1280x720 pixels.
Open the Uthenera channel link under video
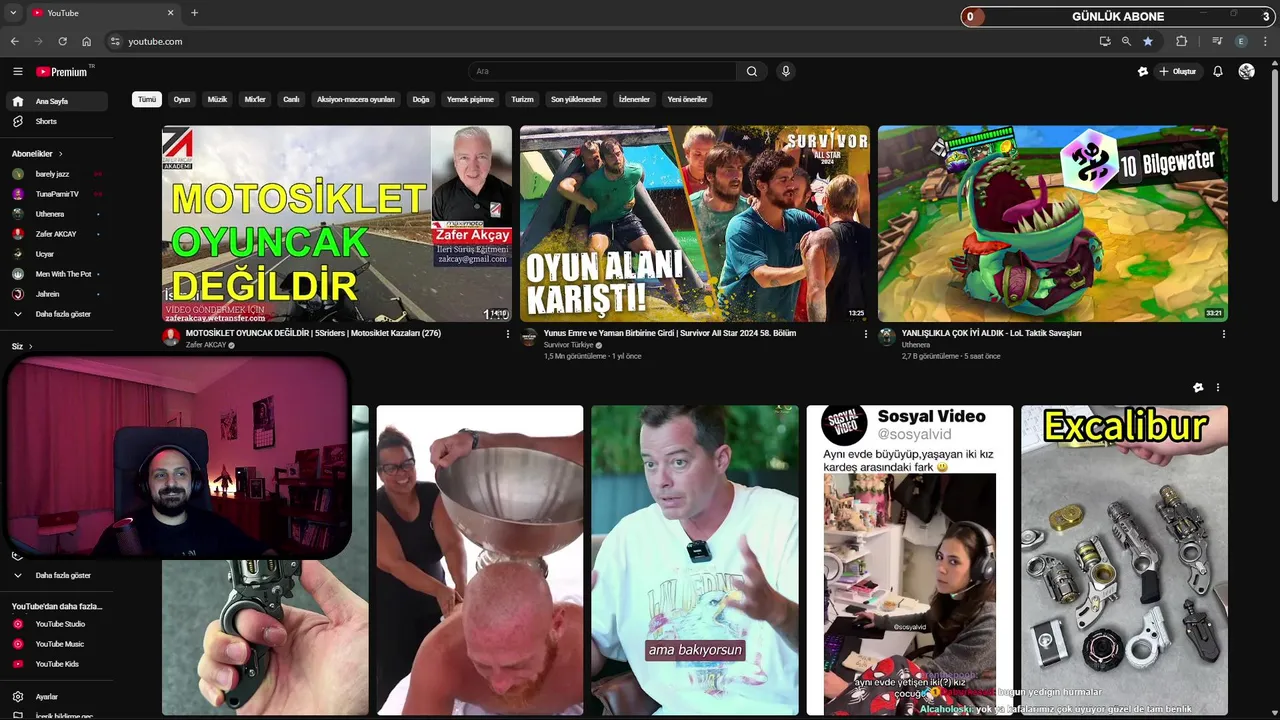pos(916,345)
